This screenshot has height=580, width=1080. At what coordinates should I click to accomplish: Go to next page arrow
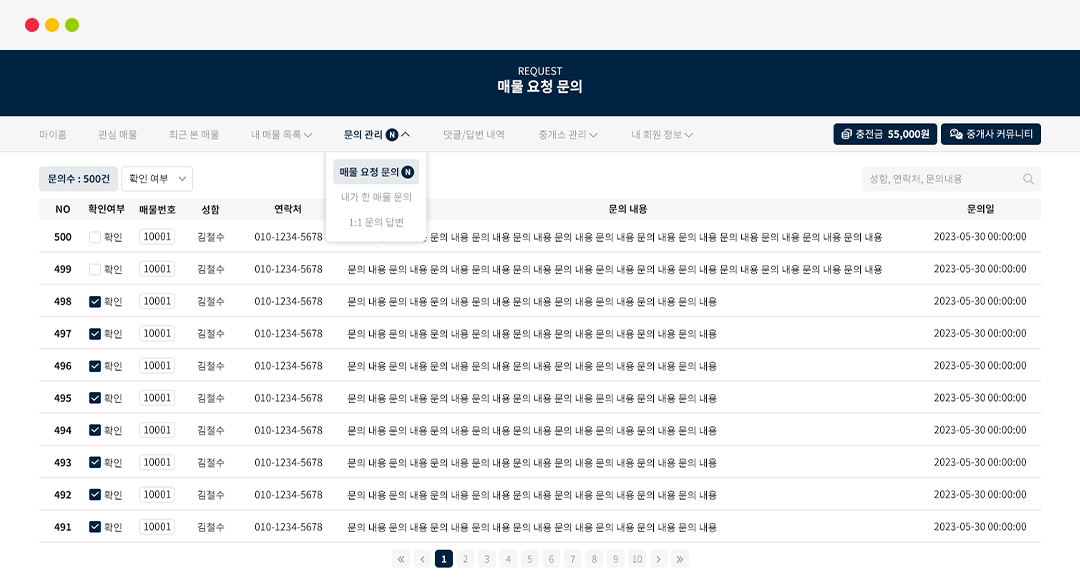point(658,559)
